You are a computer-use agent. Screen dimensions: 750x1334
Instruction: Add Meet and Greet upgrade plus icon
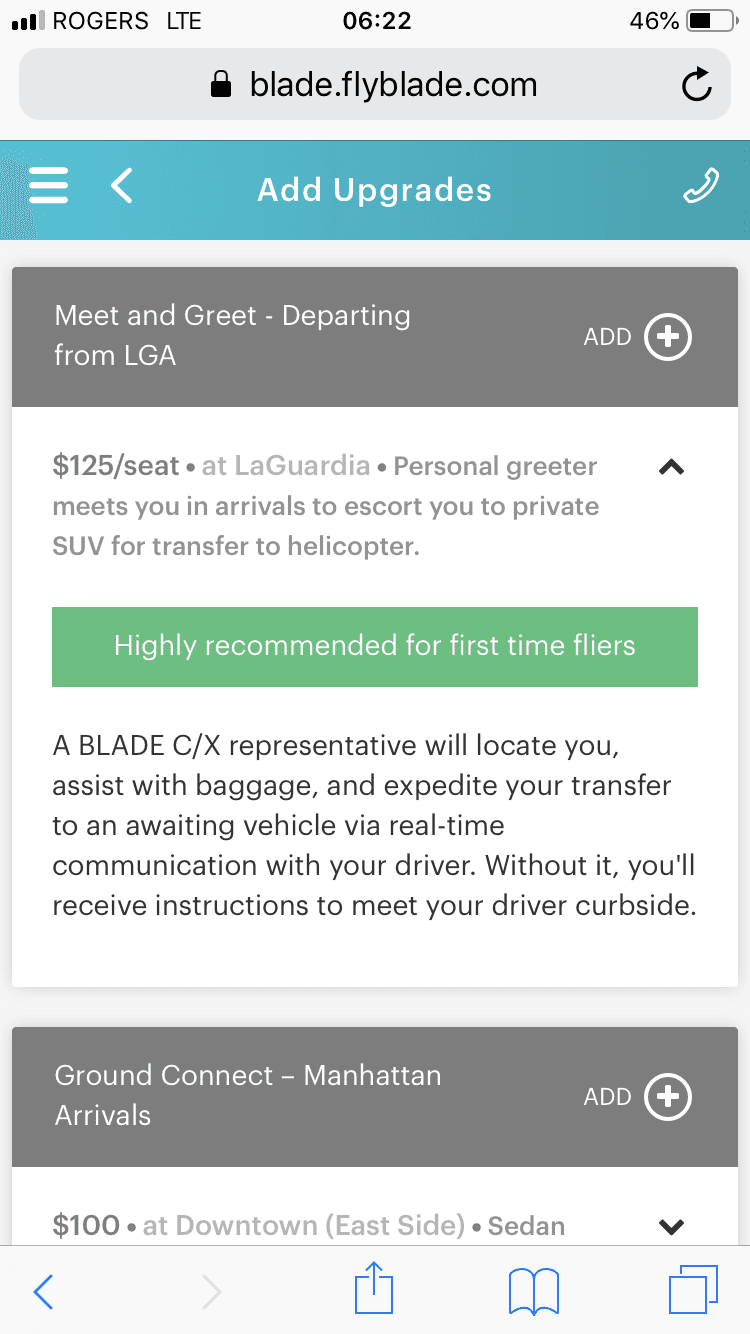click(x=668, y=337)
